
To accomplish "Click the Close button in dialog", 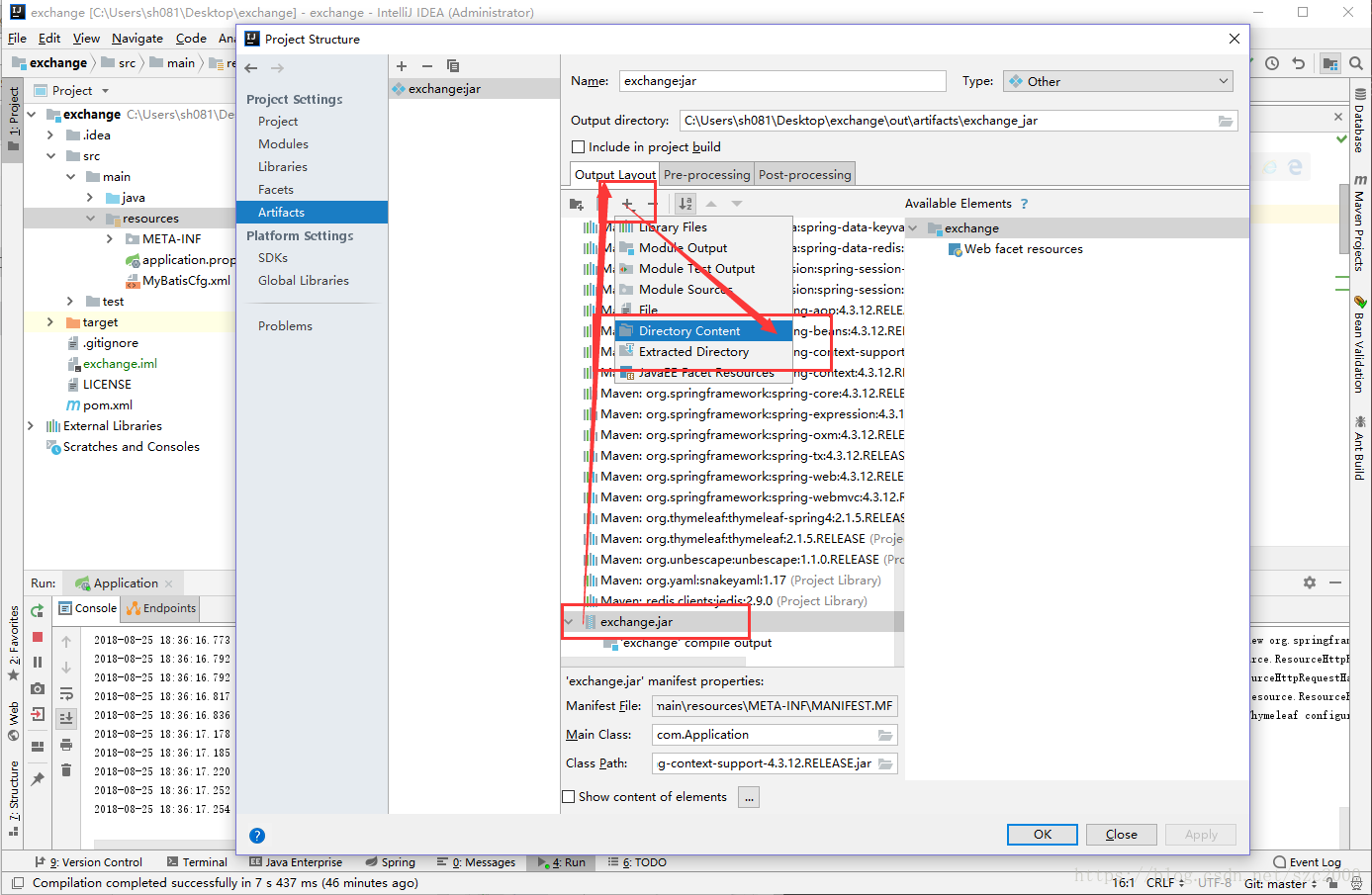I will click(1122, 835).
